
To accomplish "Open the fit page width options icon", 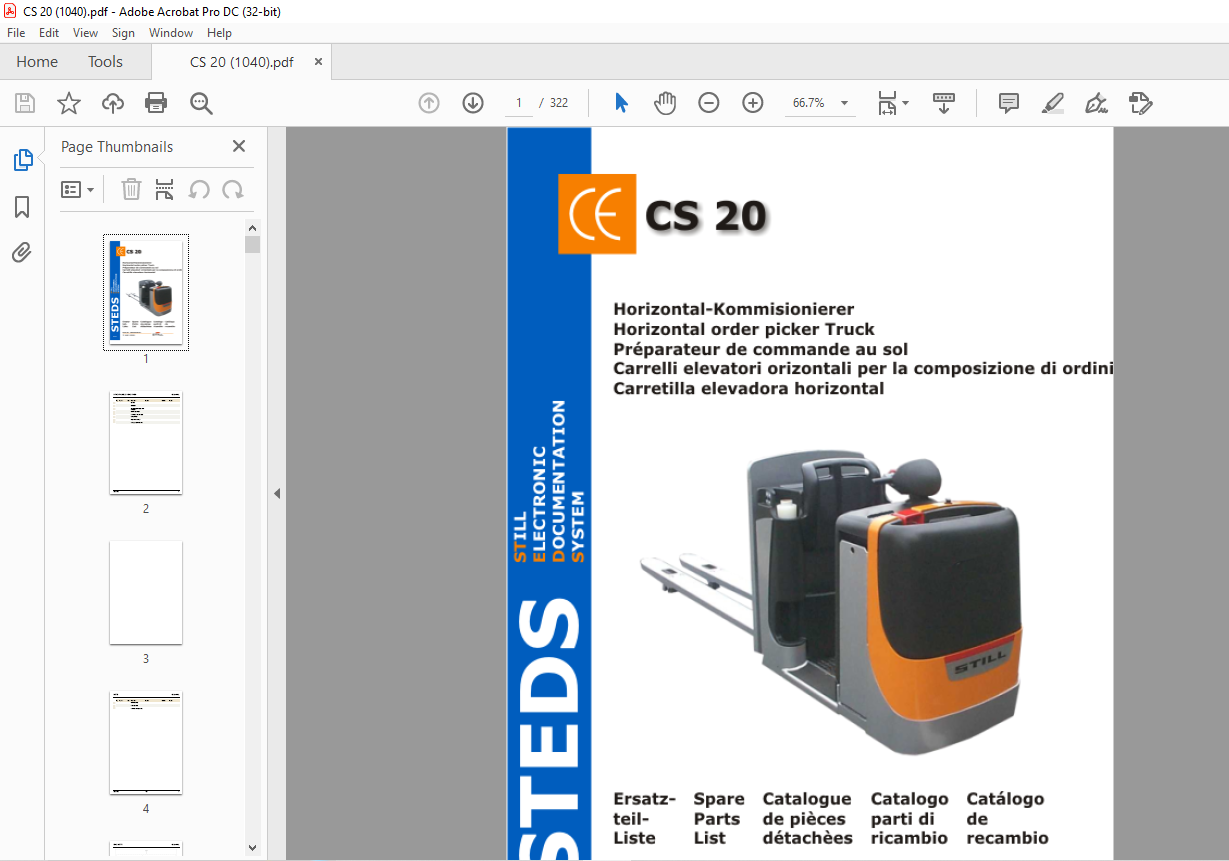I will [888, 103].
